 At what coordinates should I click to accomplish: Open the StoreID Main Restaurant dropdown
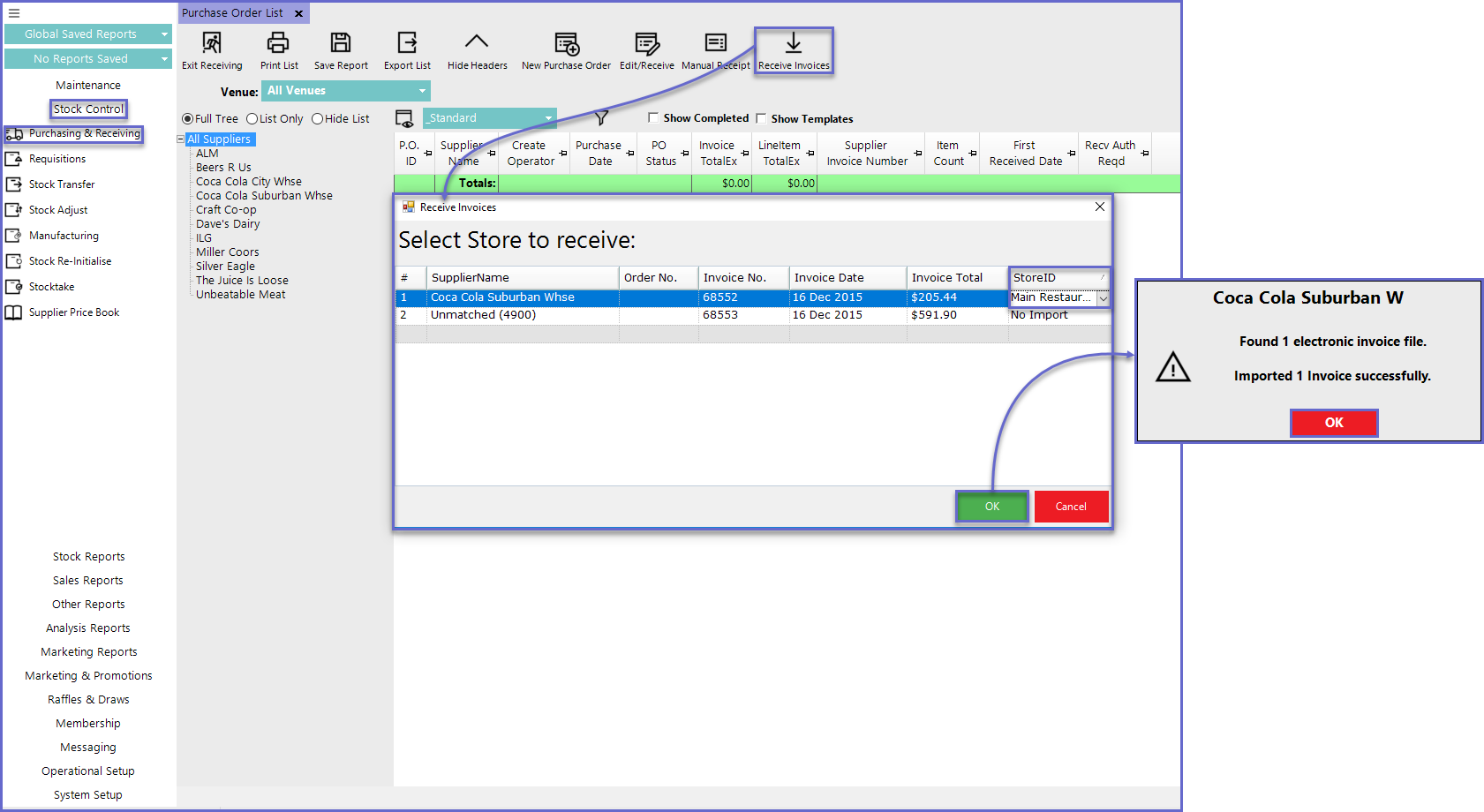point(1103,298)
